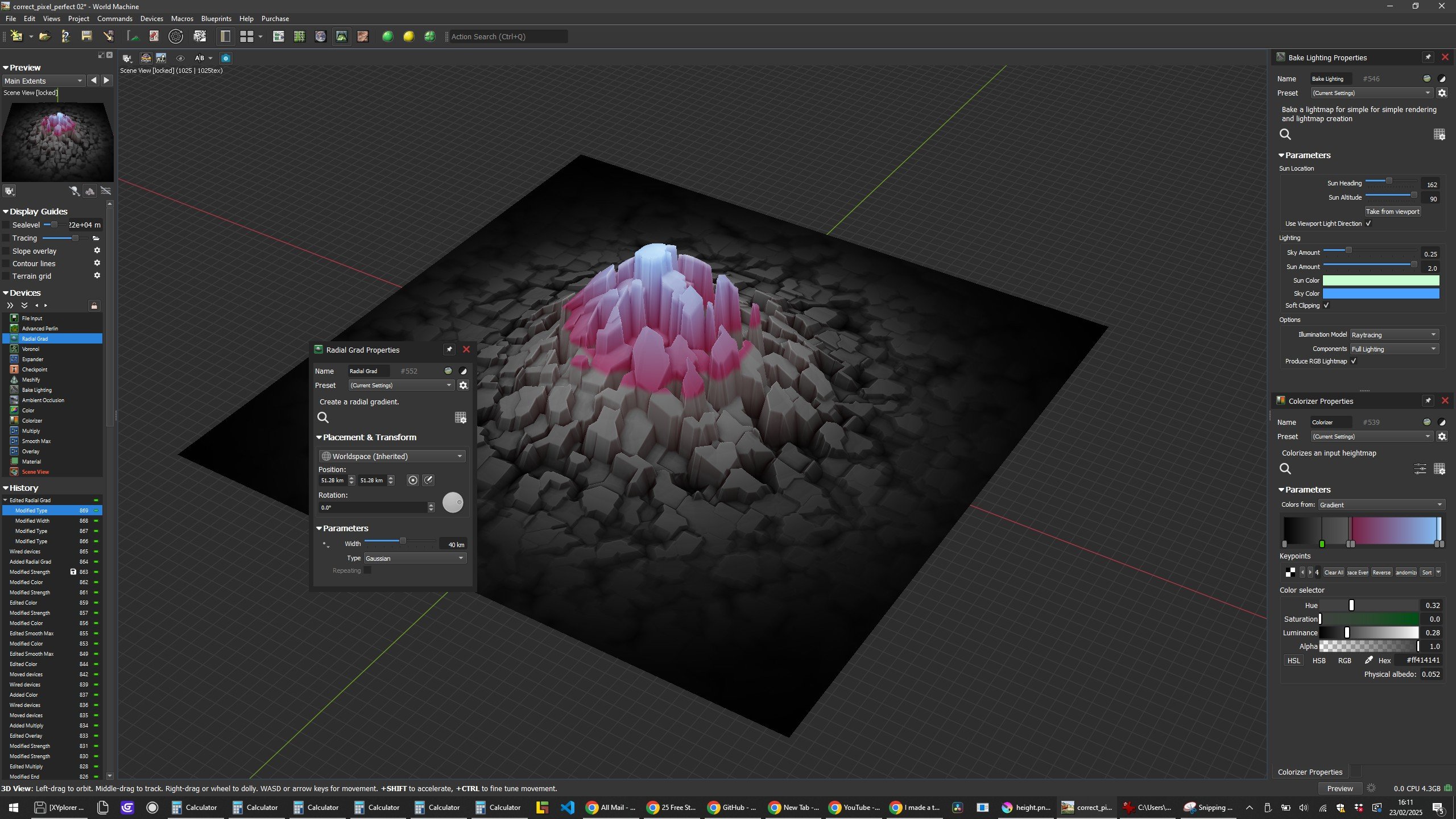Click the Action Search field
This screenshot has height=819, width=1456.
coord(508,36)
